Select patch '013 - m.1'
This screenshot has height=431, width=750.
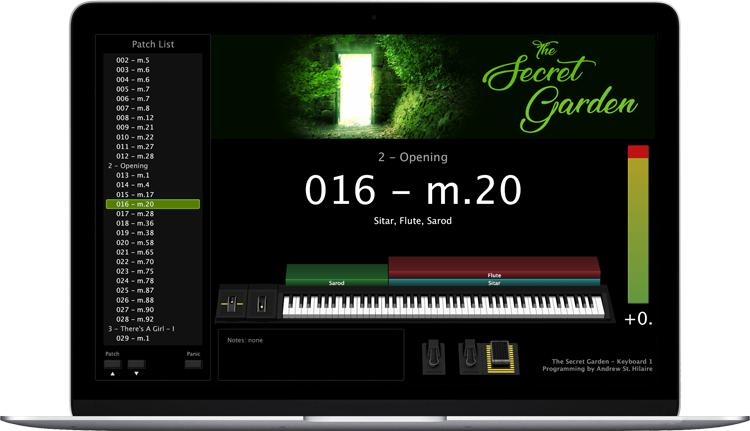(132, 175)
